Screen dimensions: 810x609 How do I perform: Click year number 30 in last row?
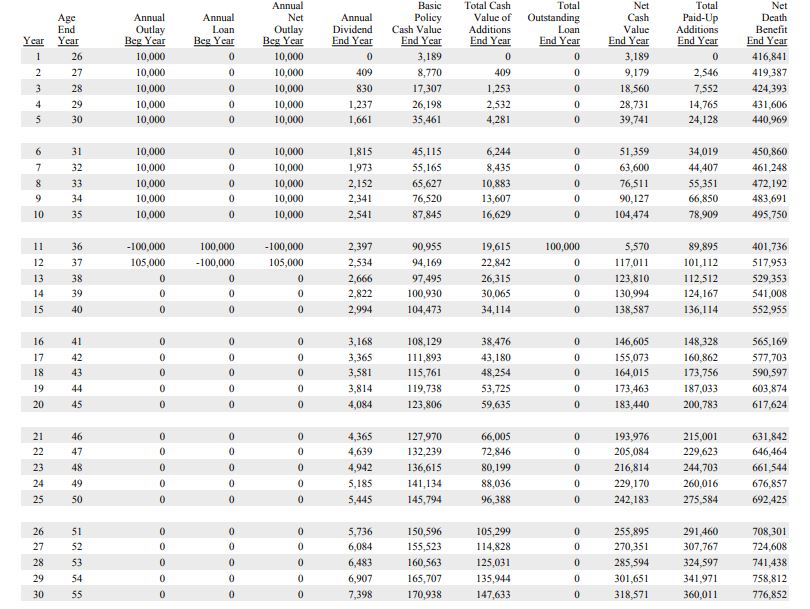(38, 595)
